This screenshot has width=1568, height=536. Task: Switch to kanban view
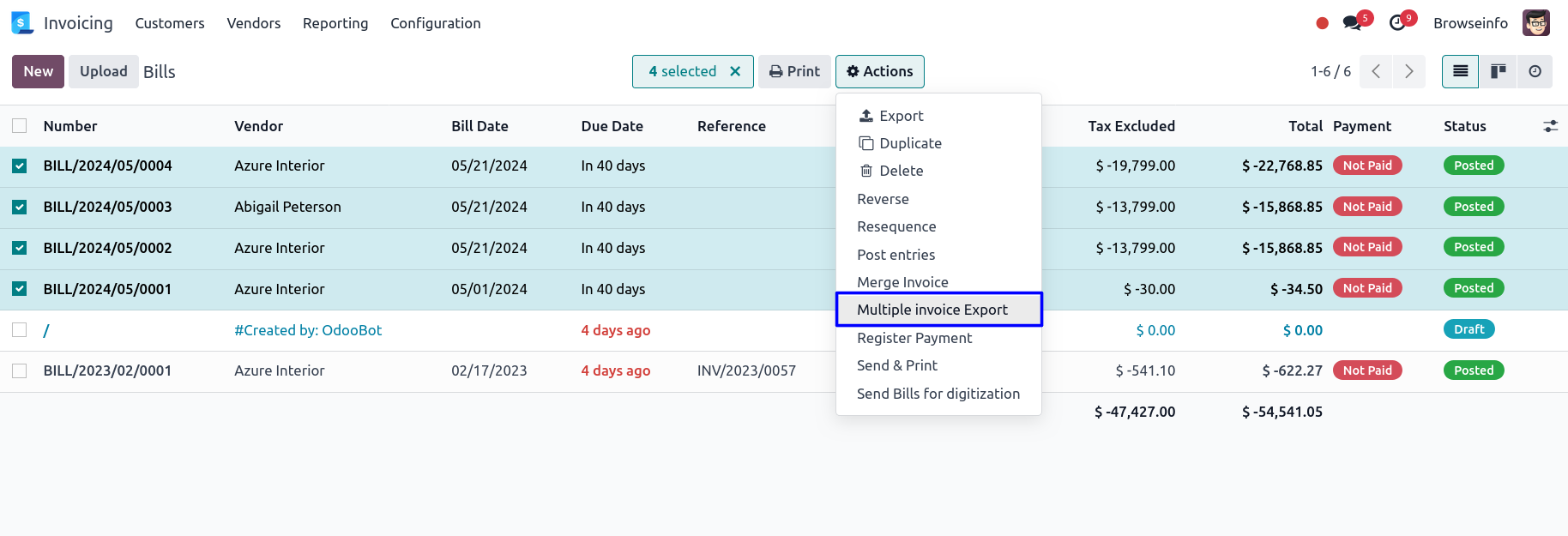1498,71
